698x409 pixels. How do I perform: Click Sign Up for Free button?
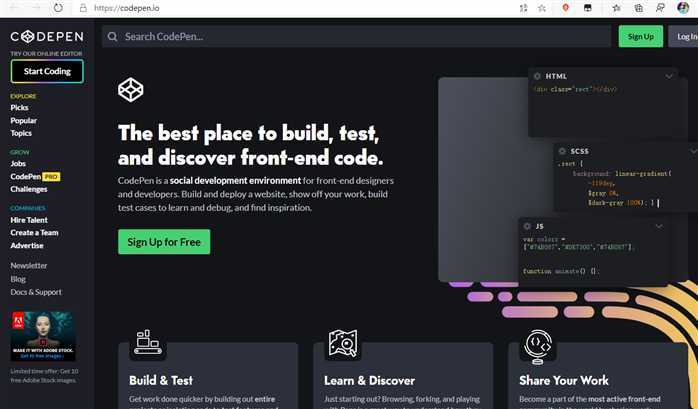pyautogui.click(x=164, y=242)
